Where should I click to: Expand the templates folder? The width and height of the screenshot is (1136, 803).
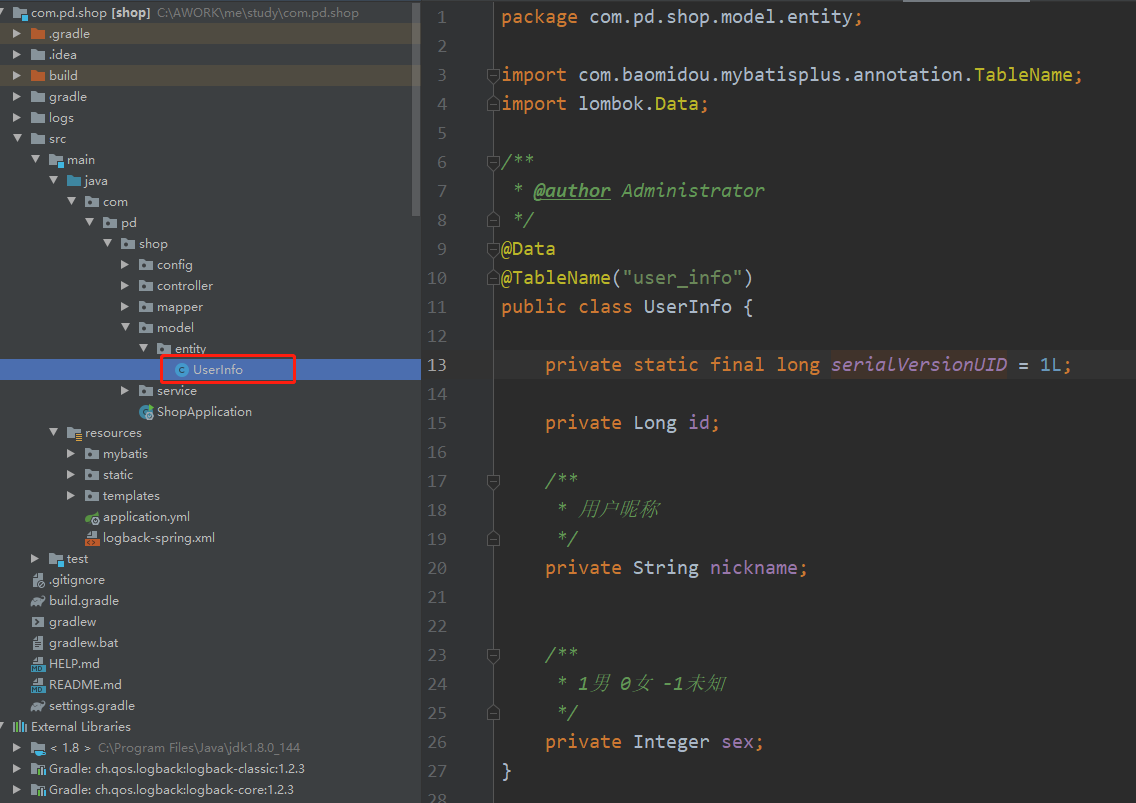tap(70, 496)
